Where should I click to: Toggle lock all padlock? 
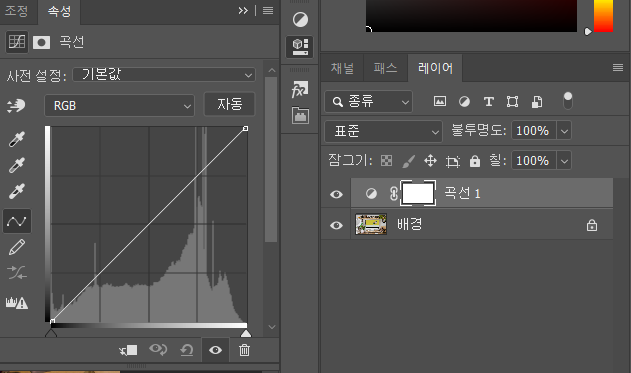tap(475, 161)
